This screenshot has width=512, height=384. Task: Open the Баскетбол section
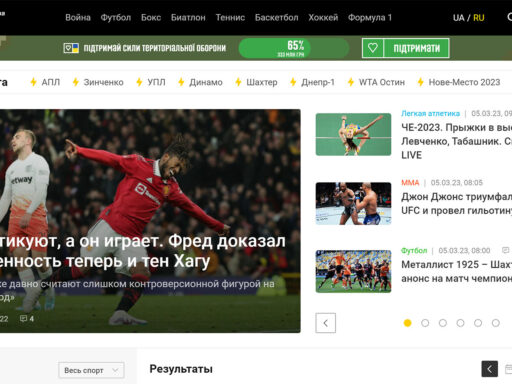[276, 17]
